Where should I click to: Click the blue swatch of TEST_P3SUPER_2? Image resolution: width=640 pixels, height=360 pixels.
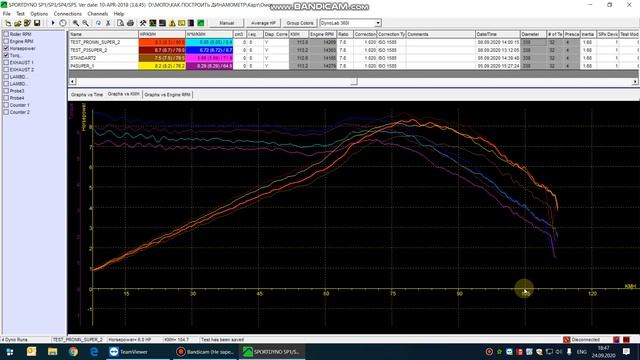(209, 50)
